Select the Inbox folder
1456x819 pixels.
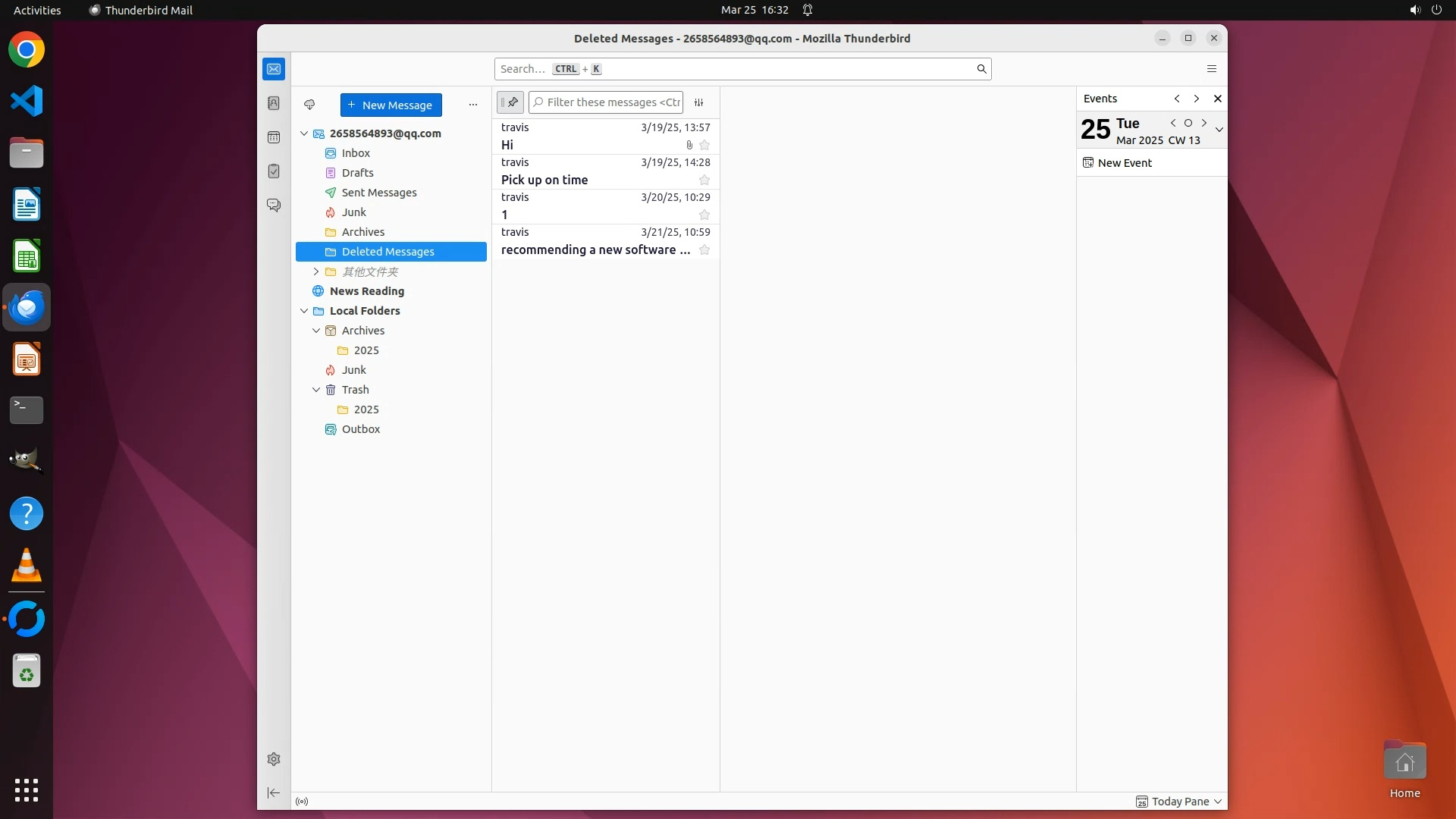pyautogui.click(x=356, y=153)
